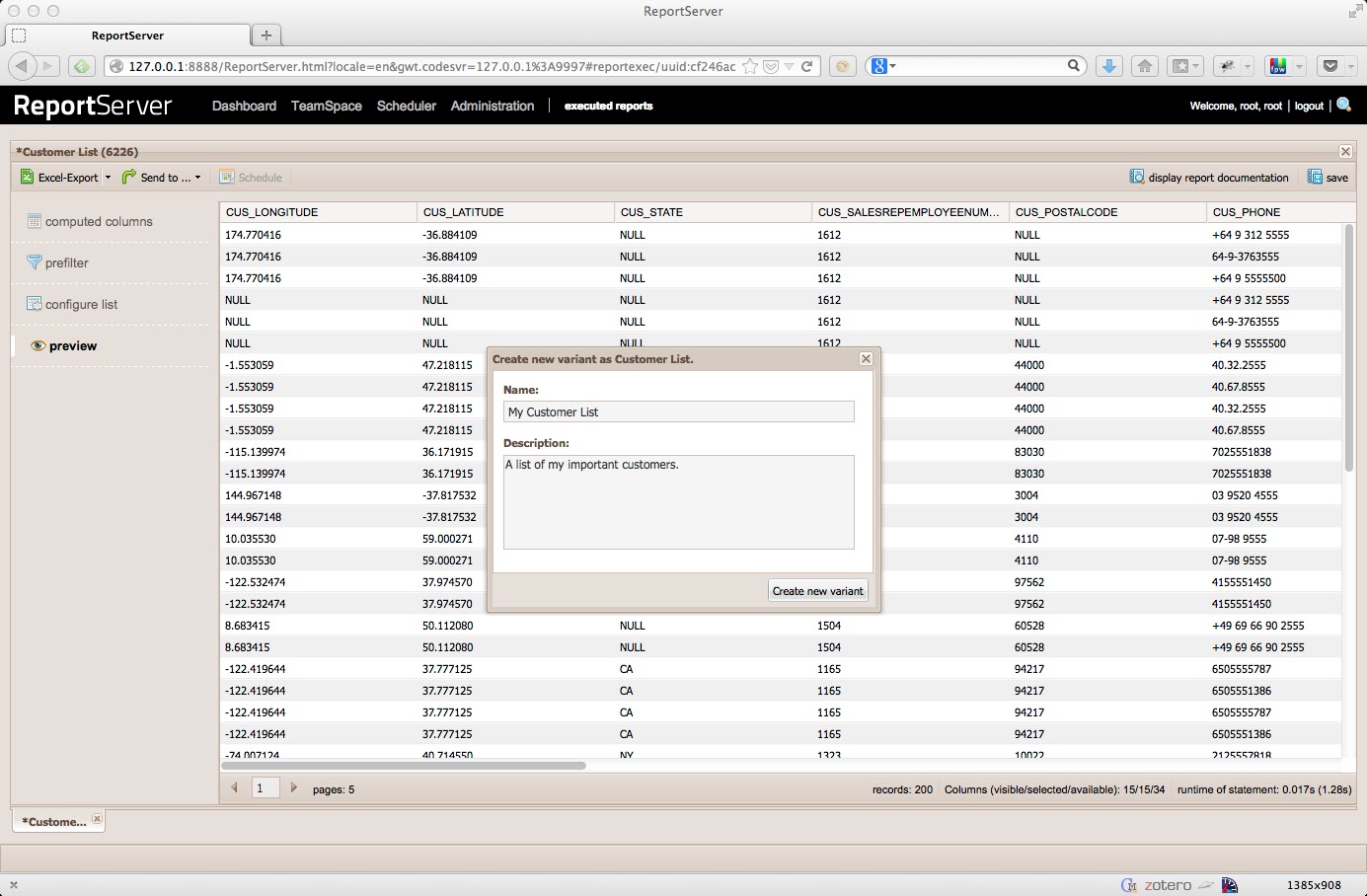Click the Name input field

coord(679,411)
